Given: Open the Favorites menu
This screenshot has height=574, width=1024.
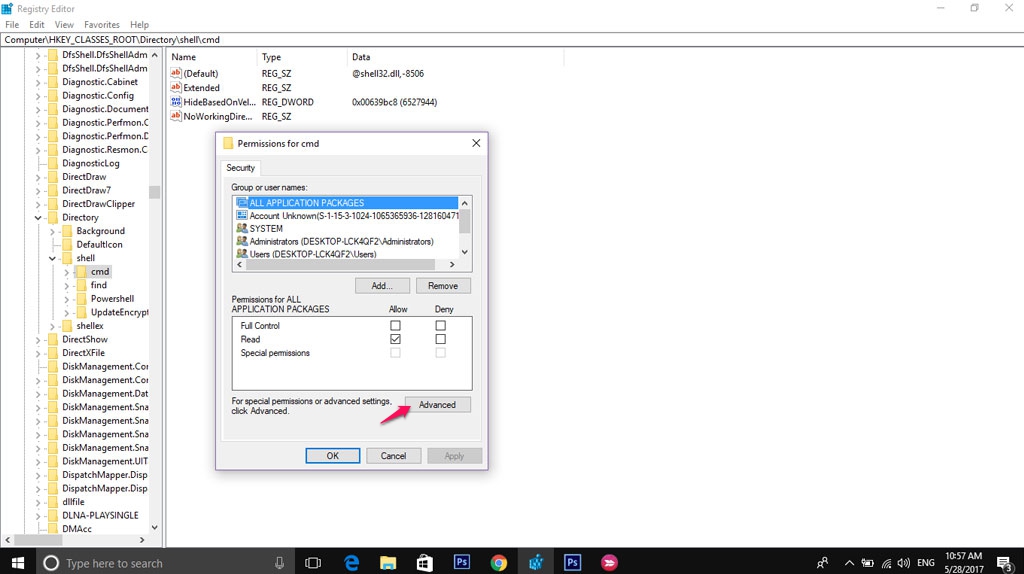Looking at the screenshot, I should coord(102,24).
